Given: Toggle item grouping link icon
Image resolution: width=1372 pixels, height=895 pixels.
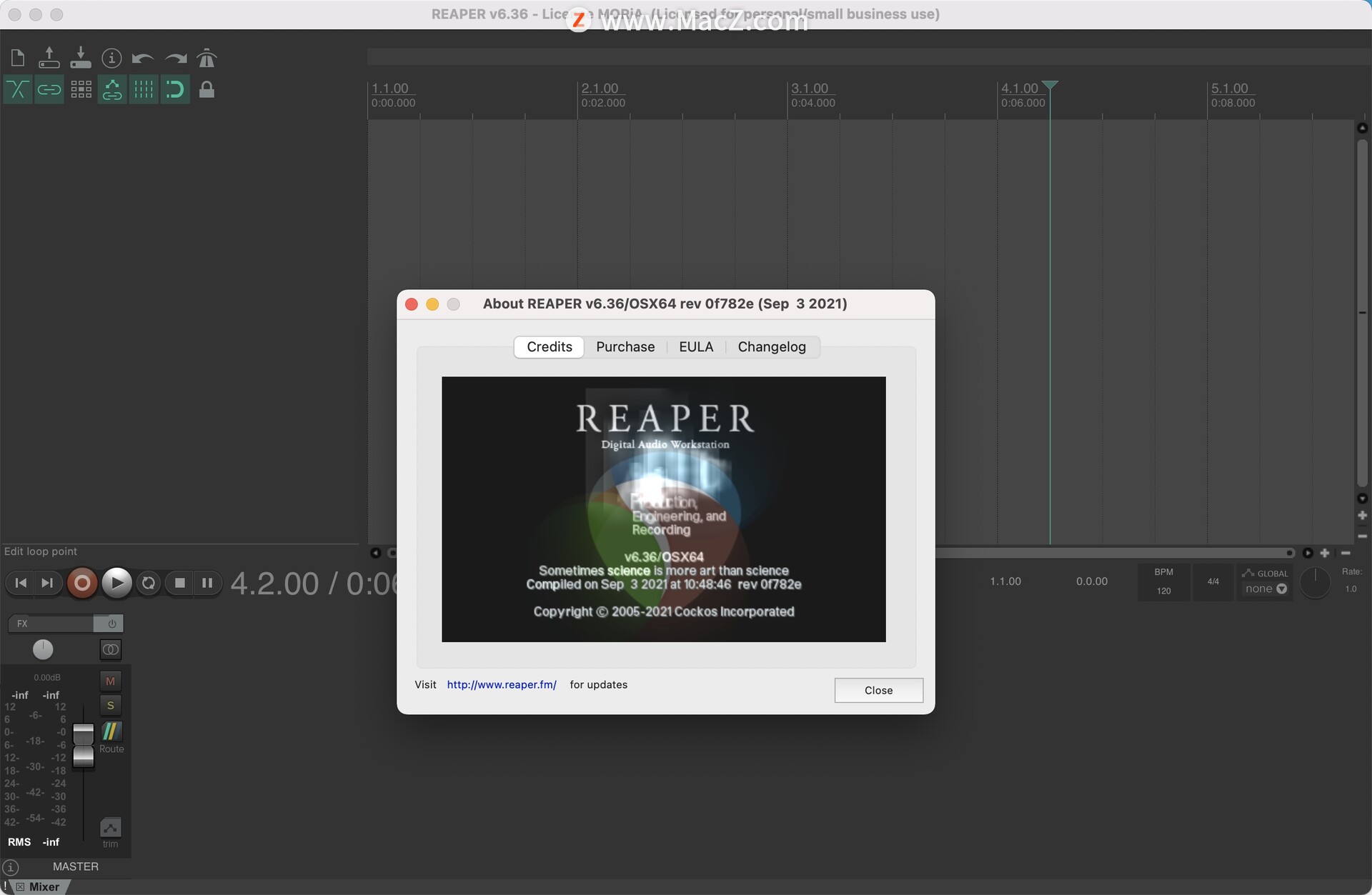Looking at the screenshot, I should [x=49, y=89].
